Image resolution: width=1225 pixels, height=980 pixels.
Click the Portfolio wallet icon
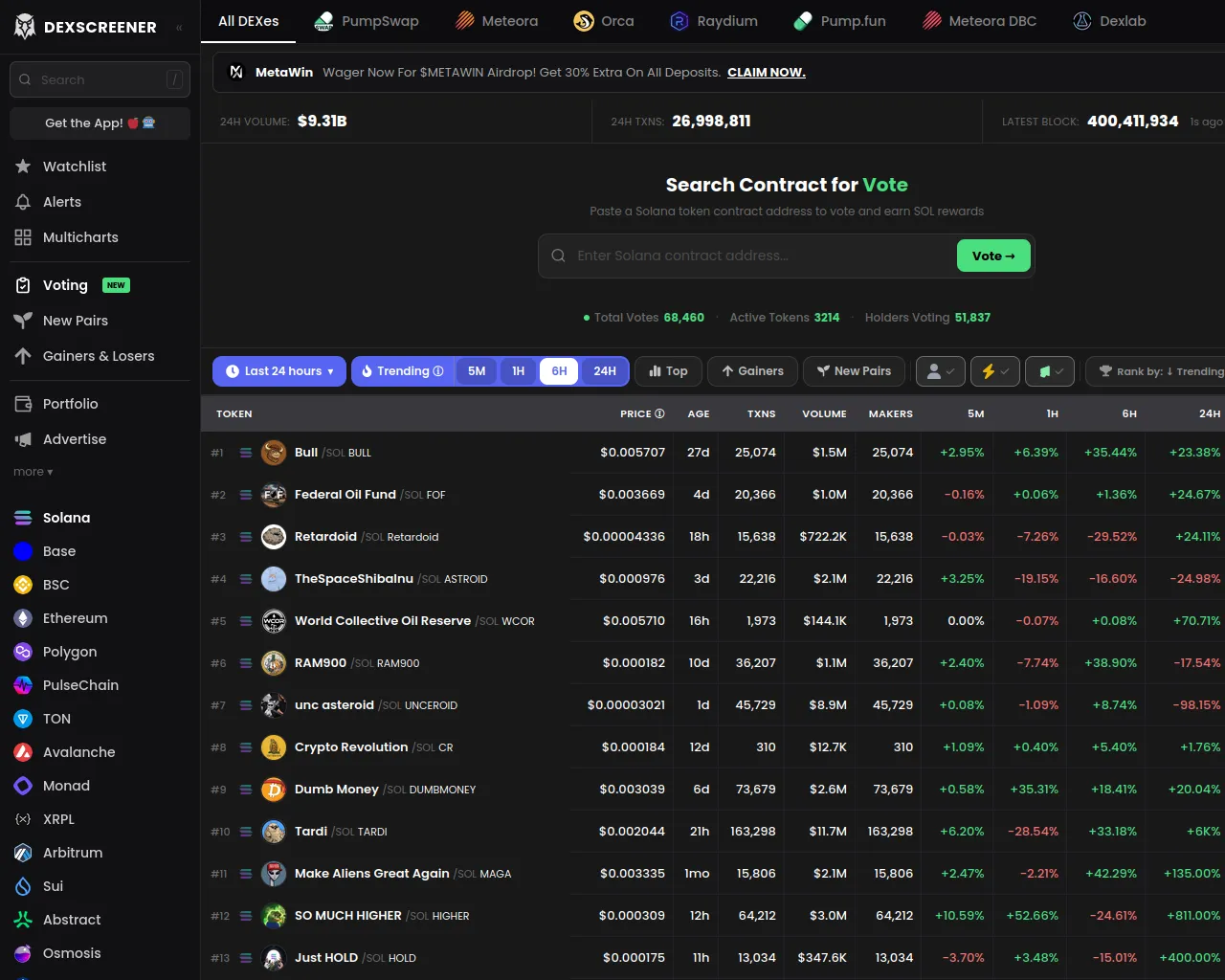(x=23, y=404)
